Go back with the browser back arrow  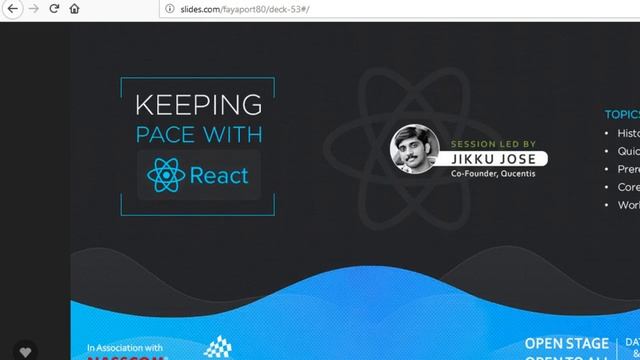(x=13, y=9)
